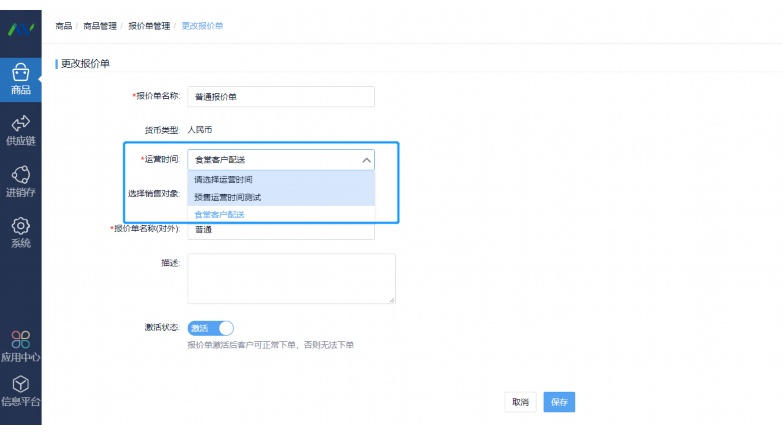783x435 pixels.
Task: Select 食堂客户配送 option in dropdown list
Action: click(281, 215)
